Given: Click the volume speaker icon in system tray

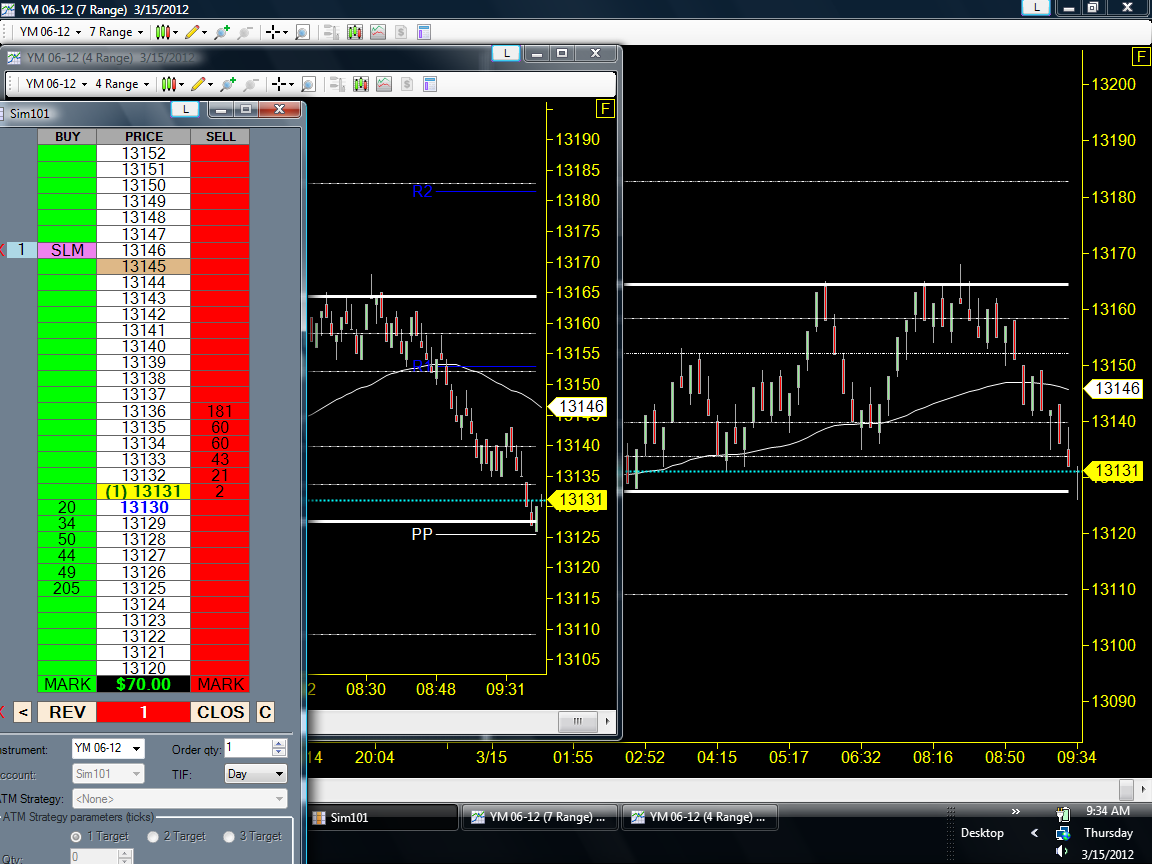Looking at the screenshot, I should 1062,852.
